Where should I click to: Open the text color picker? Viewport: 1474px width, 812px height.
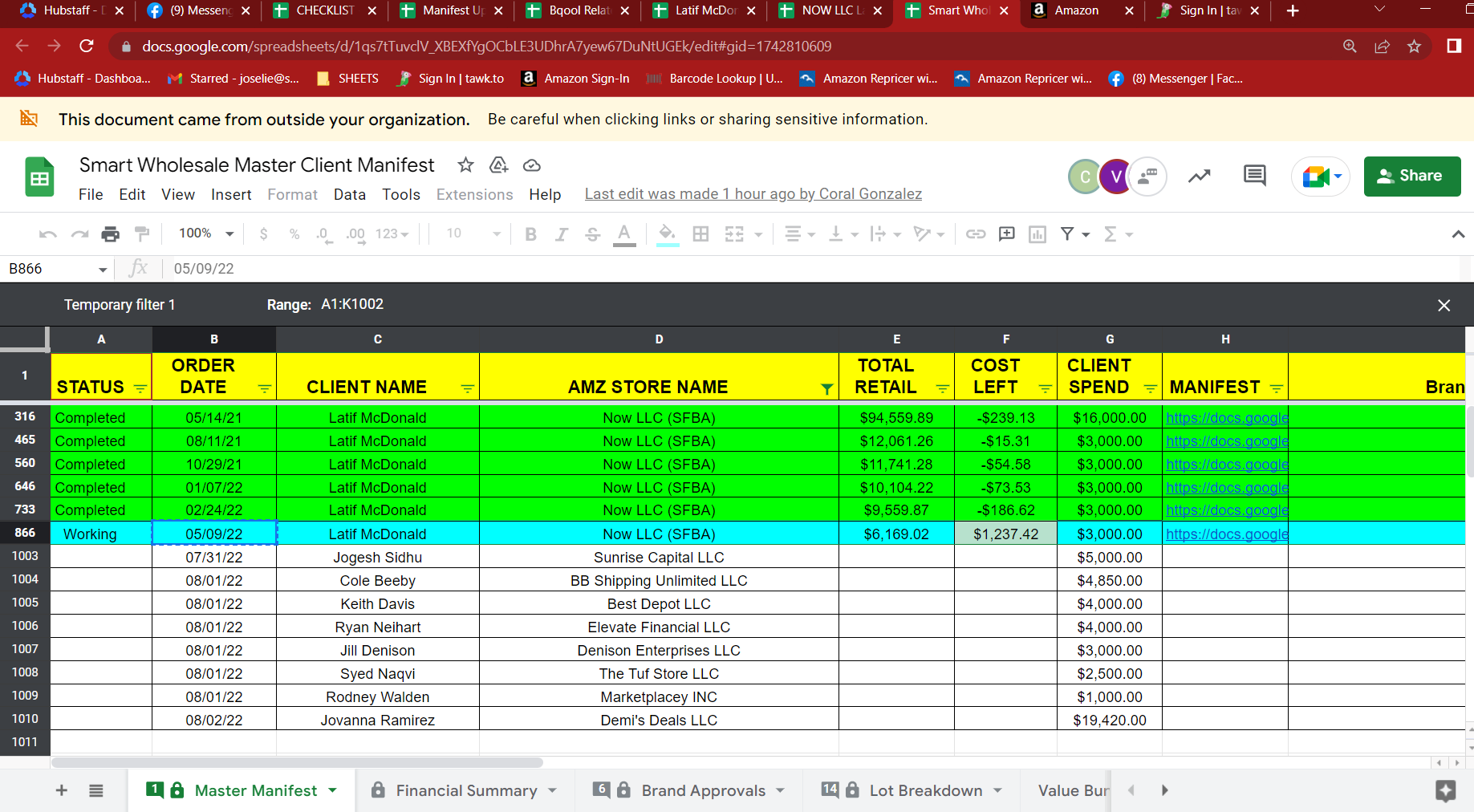[623, 234]
